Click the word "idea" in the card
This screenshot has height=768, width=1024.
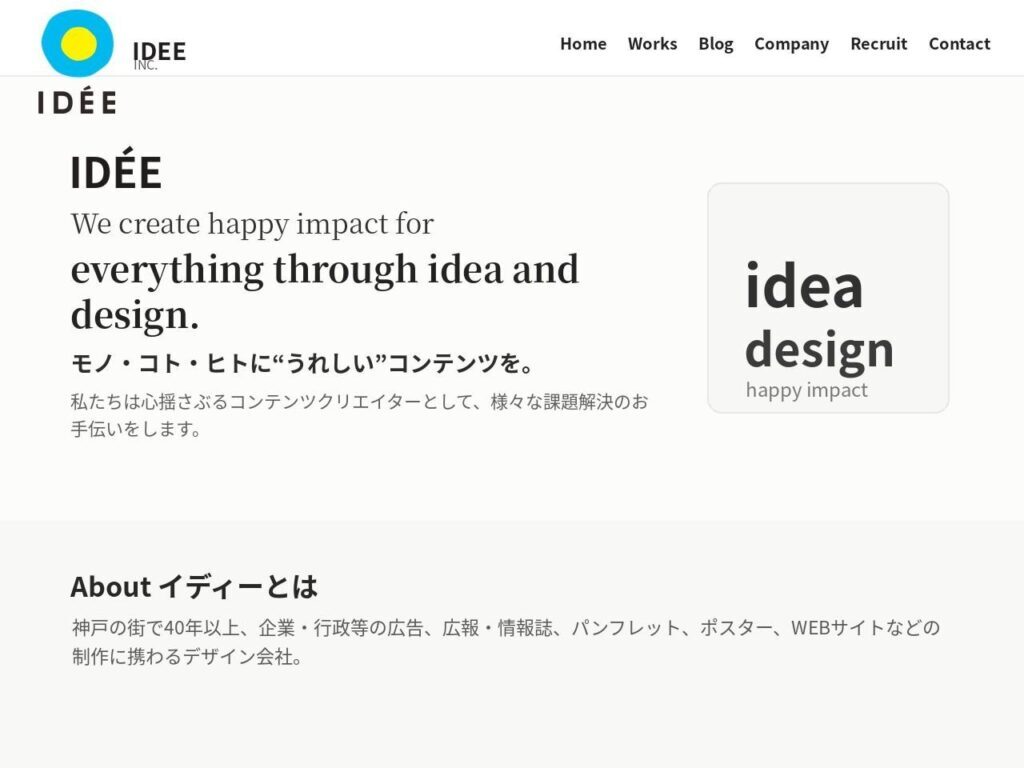(x=804, y=287)
